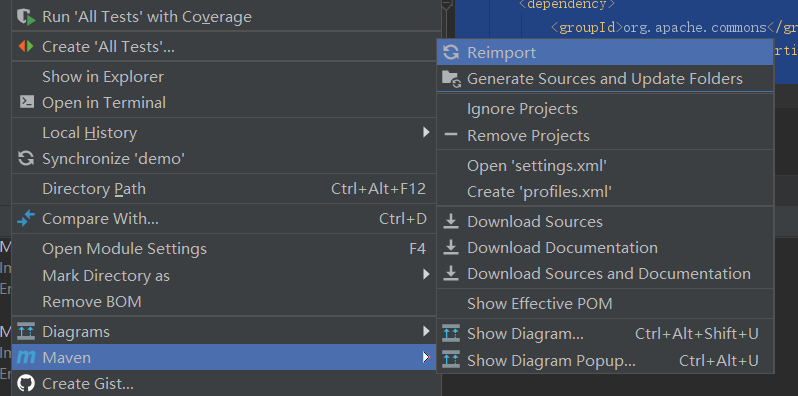Click the Reimport refresh icon

(451, 52)
